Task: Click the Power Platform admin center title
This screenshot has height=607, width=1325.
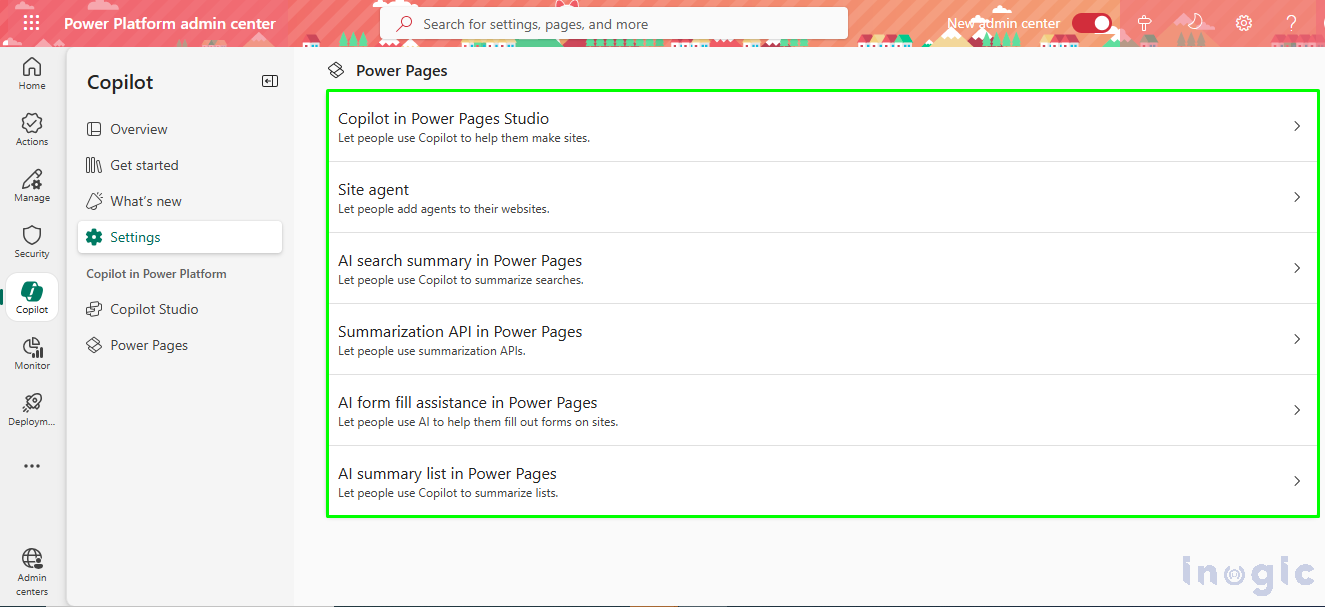Action: [x=170, y=23]
